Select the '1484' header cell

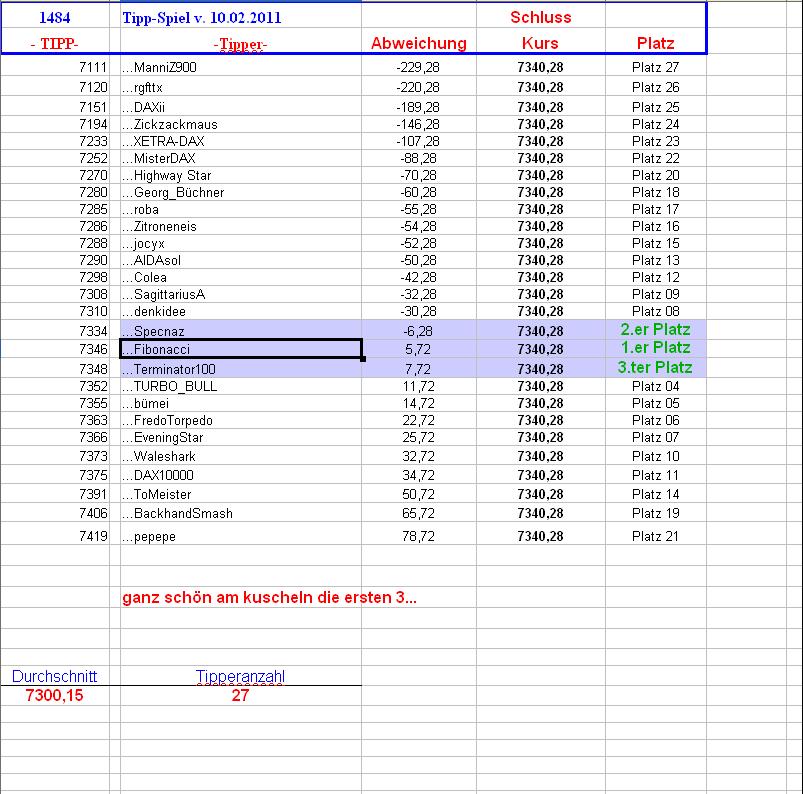[x=54, y=17]
